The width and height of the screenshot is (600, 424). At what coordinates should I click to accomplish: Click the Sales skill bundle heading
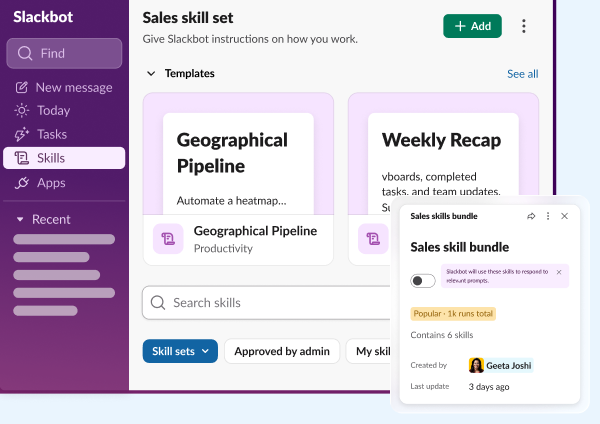(x=460, y=247)
